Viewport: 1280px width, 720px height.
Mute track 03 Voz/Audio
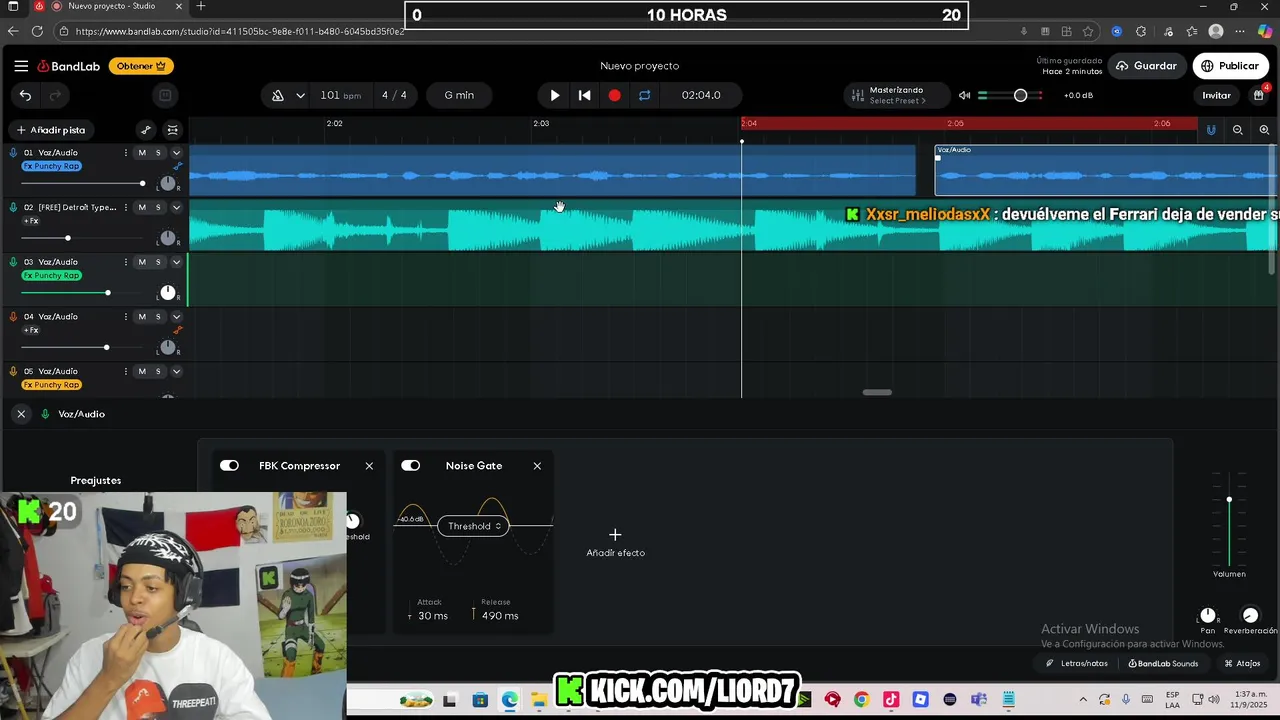click(142, 262)
